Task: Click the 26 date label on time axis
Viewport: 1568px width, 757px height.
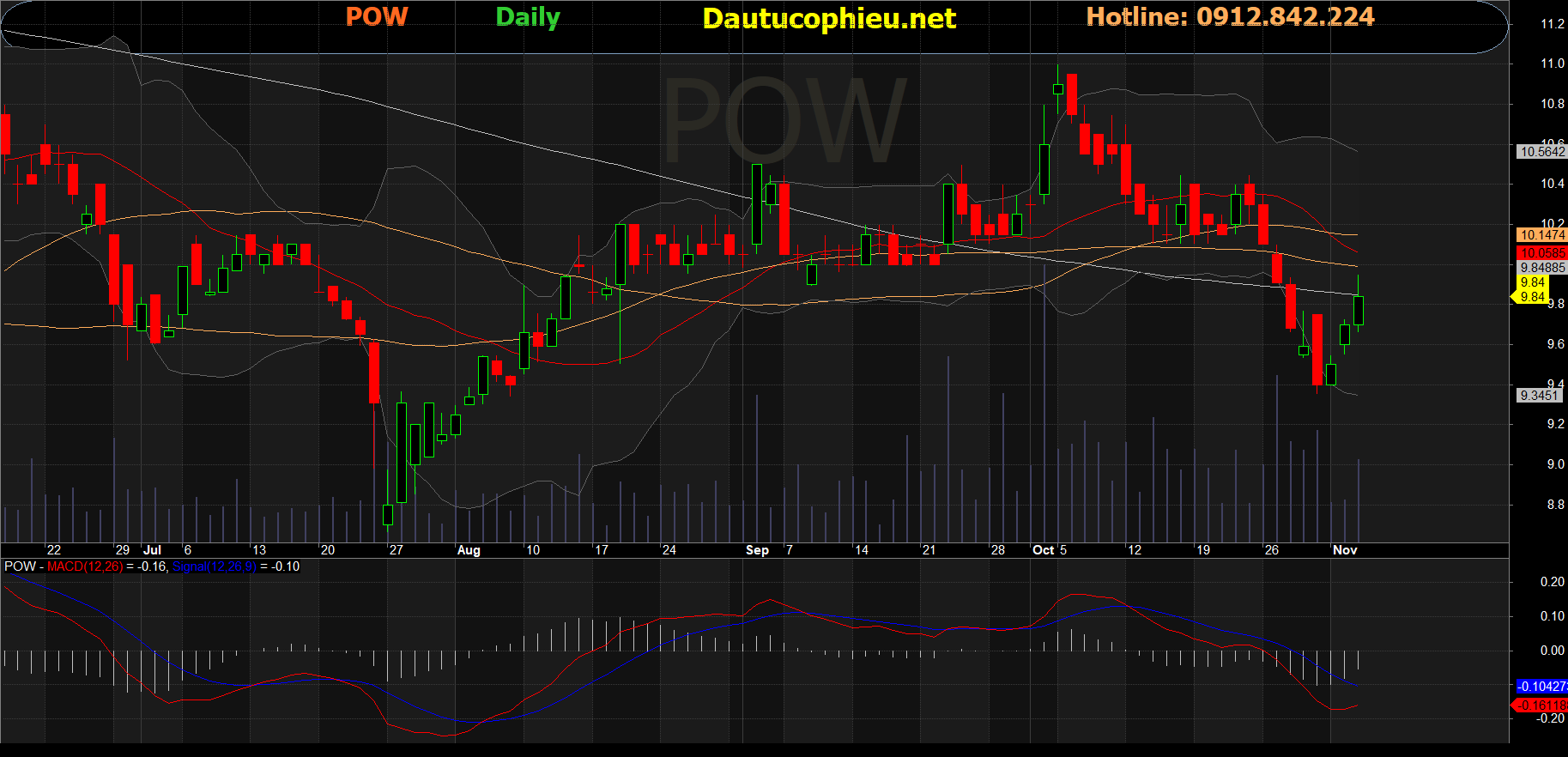Action: tap(1272, 550)
